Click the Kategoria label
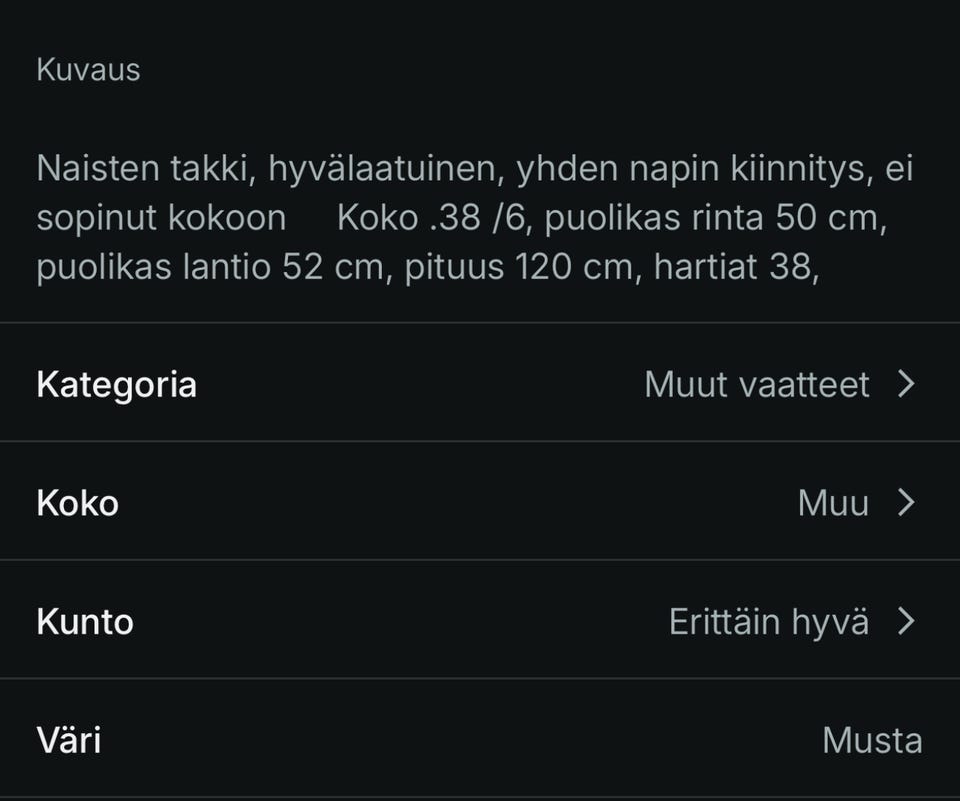 [116, 383]
